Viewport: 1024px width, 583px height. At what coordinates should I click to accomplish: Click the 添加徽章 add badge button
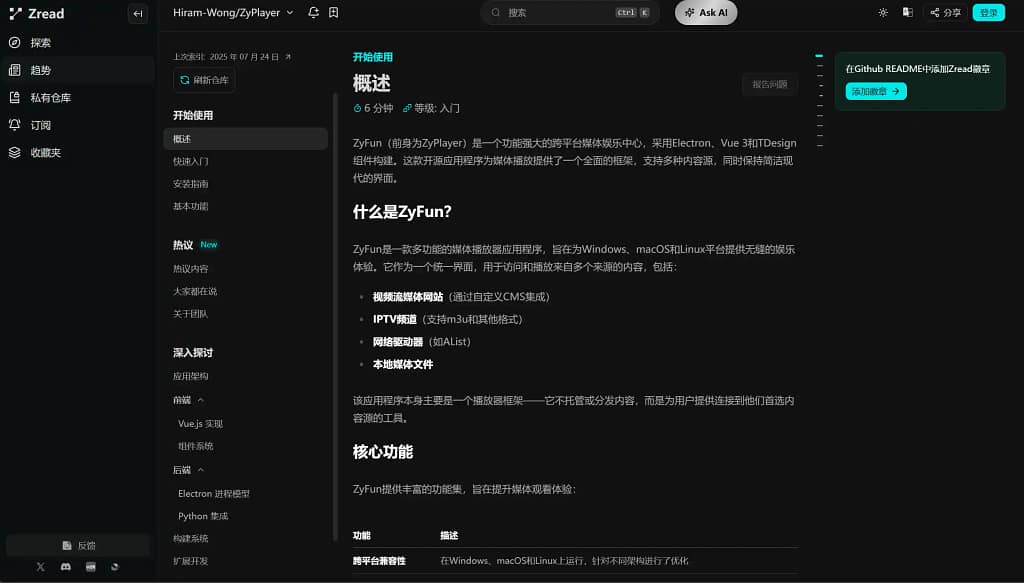[876, 91]
